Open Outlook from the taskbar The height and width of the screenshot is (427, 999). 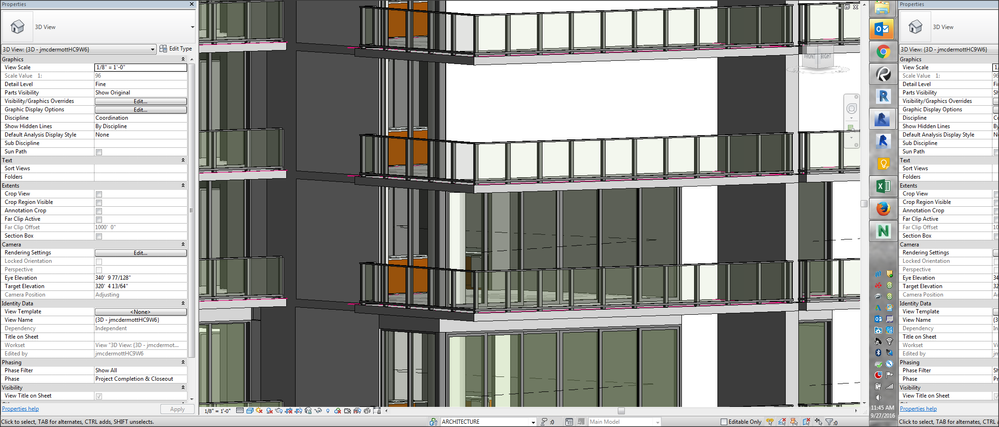pos(882,29)
